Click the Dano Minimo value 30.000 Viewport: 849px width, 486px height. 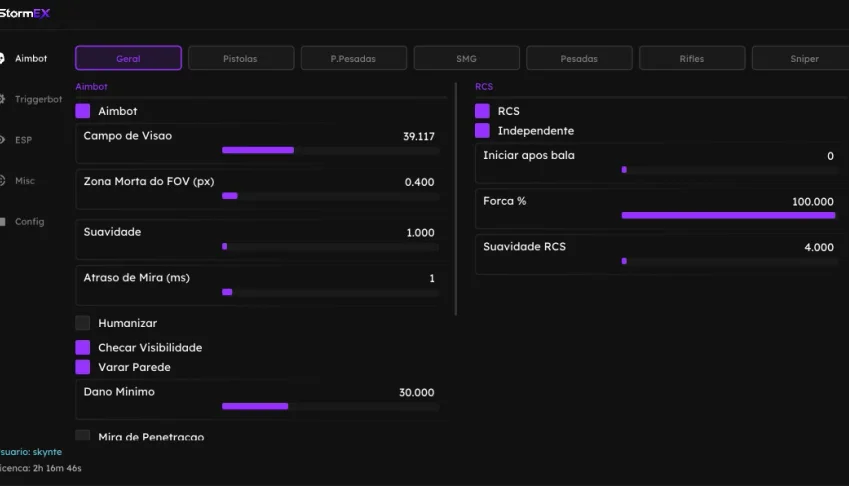pos(416,392)
